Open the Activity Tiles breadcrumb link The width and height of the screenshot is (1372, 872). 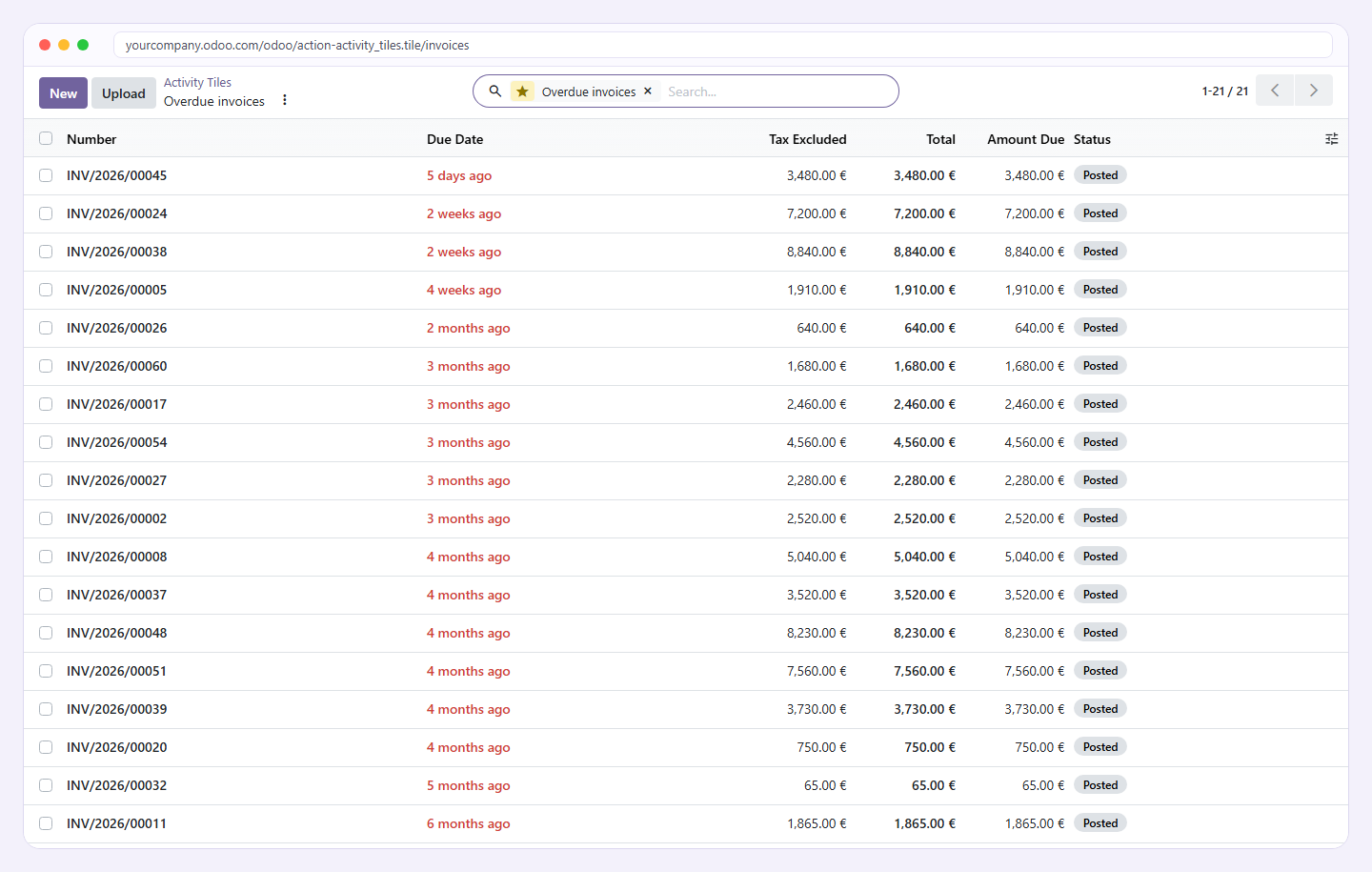pyautogui.click(x=197, y=83)
